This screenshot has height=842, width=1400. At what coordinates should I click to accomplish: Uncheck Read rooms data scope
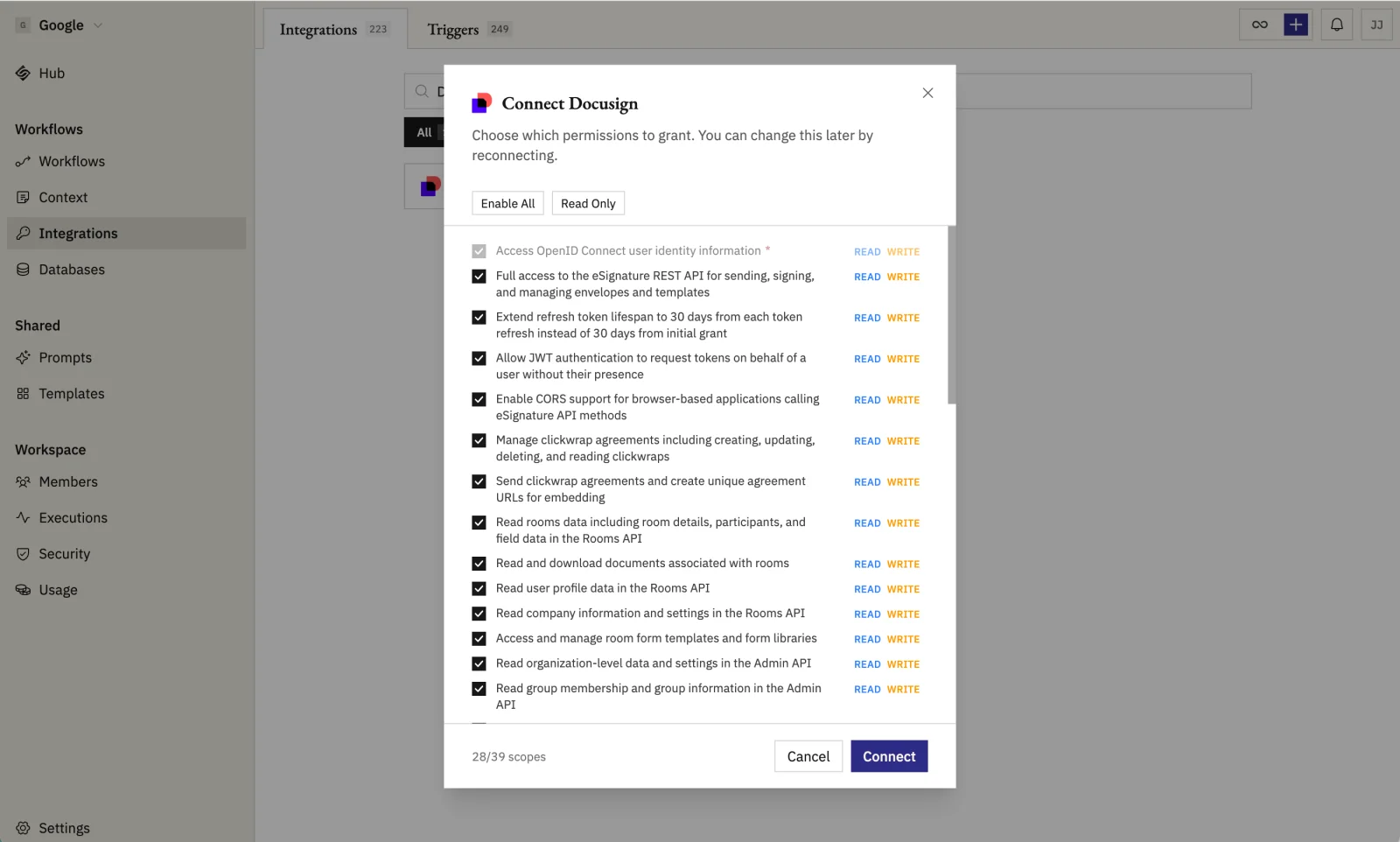[479, 523]
